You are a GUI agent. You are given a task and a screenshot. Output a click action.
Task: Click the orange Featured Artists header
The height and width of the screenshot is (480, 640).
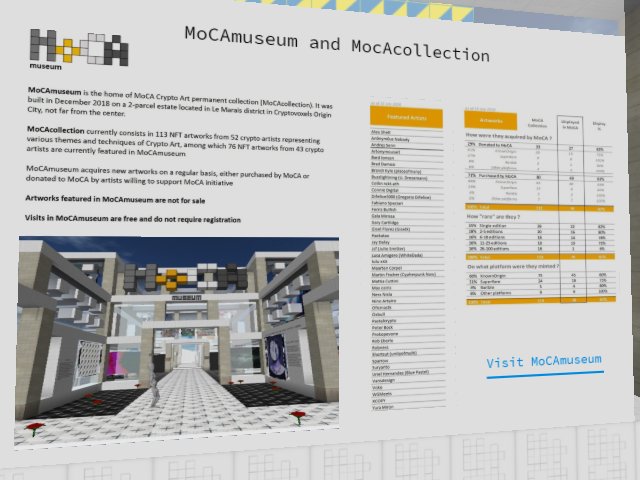pyautogui.click(x=407, y=118)
